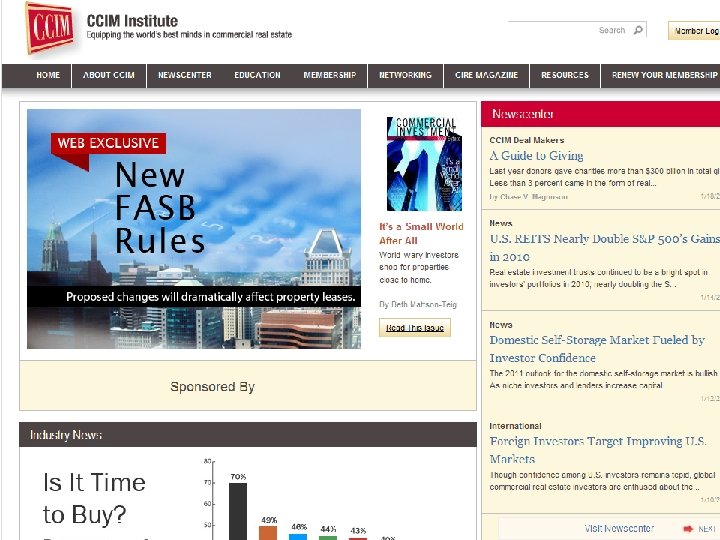720x540 pixels.
Task: Open the Education menu item
Action: pos(257,75)
